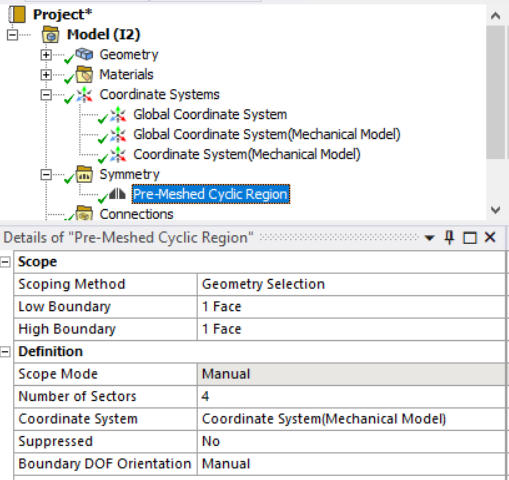This screenshot has height=480, width=509.
Task: Click the tree vertical scrollbar thumb
Action: (495, 92)
